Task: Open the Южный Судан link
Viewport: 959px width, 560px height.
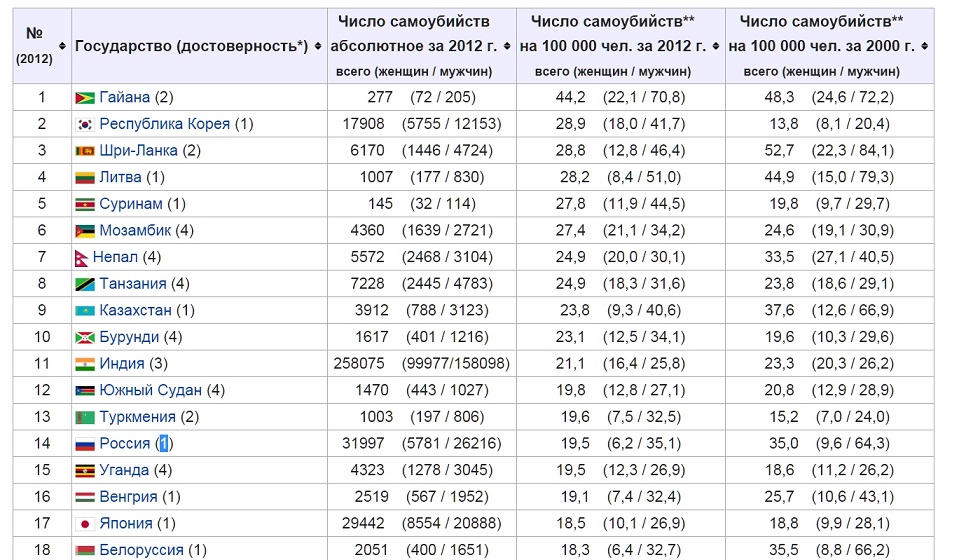Action: click(150, 390)
